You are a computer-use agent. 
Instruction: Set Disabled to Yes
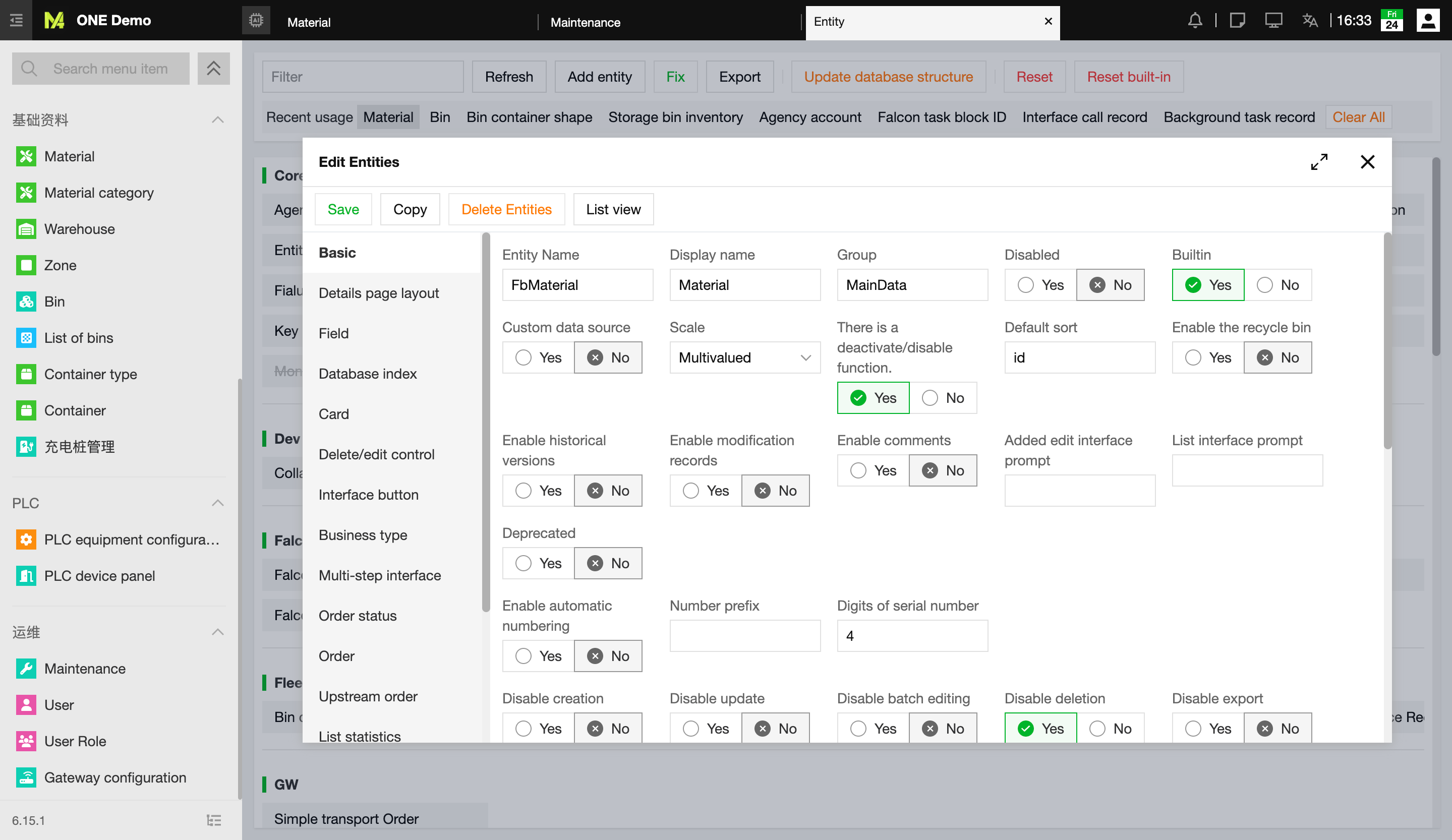[1040, 284]
